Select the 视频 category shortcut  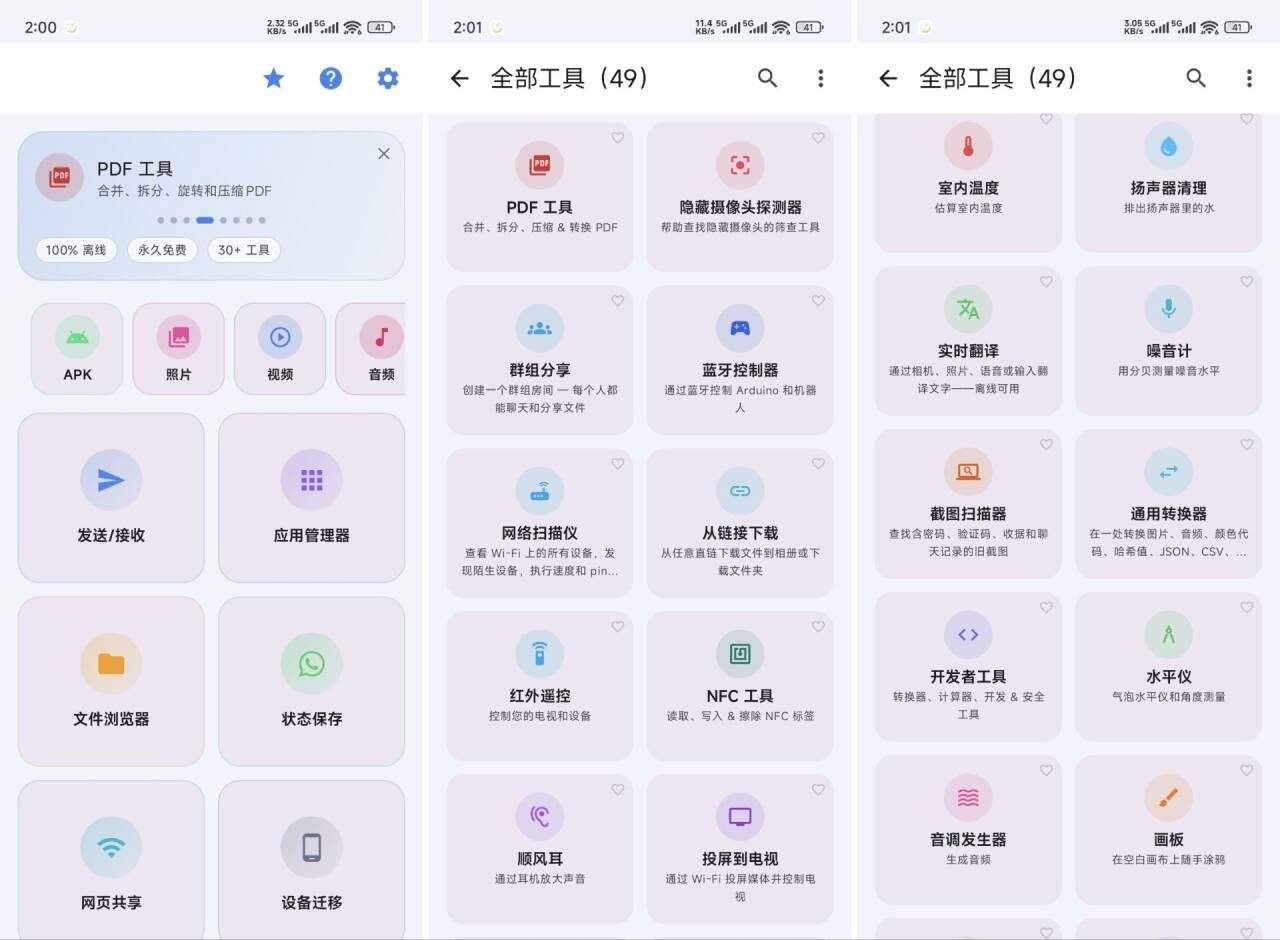pyautogui.click(x=280, y=349)
